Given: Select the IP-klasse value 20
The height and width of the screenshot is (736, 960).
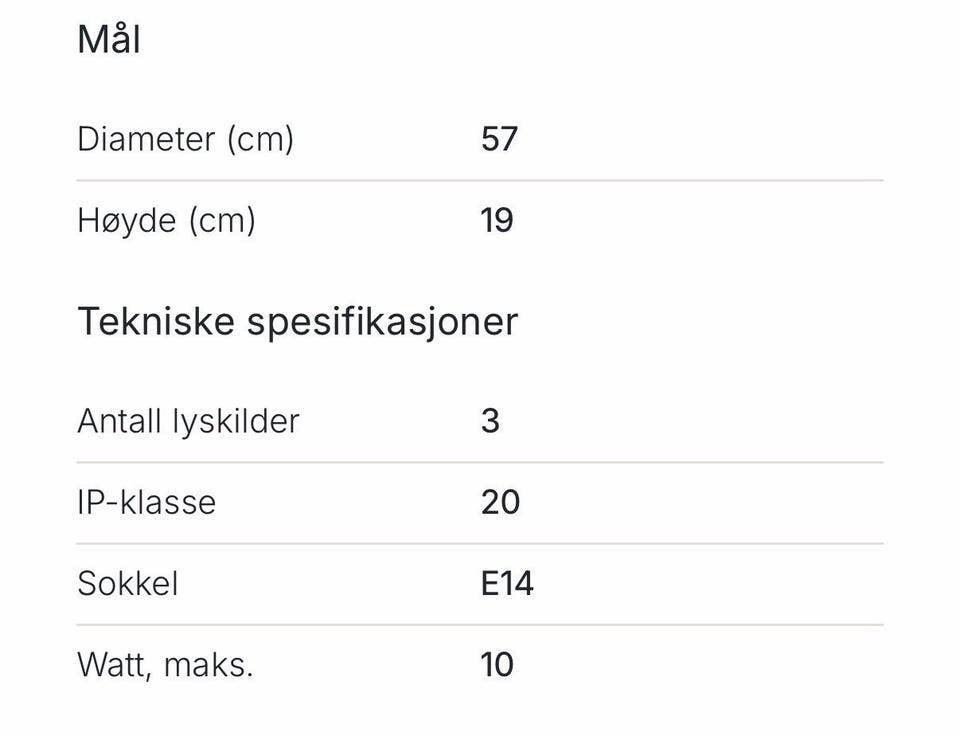Looking at the screenshot, I should [x=500, y=502].
